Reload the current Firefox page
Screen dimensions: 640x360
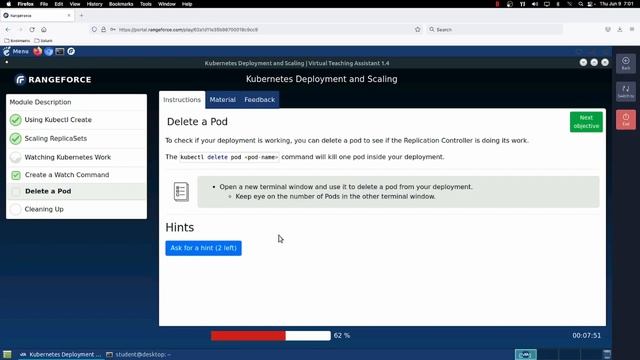[x=32, y=29]
